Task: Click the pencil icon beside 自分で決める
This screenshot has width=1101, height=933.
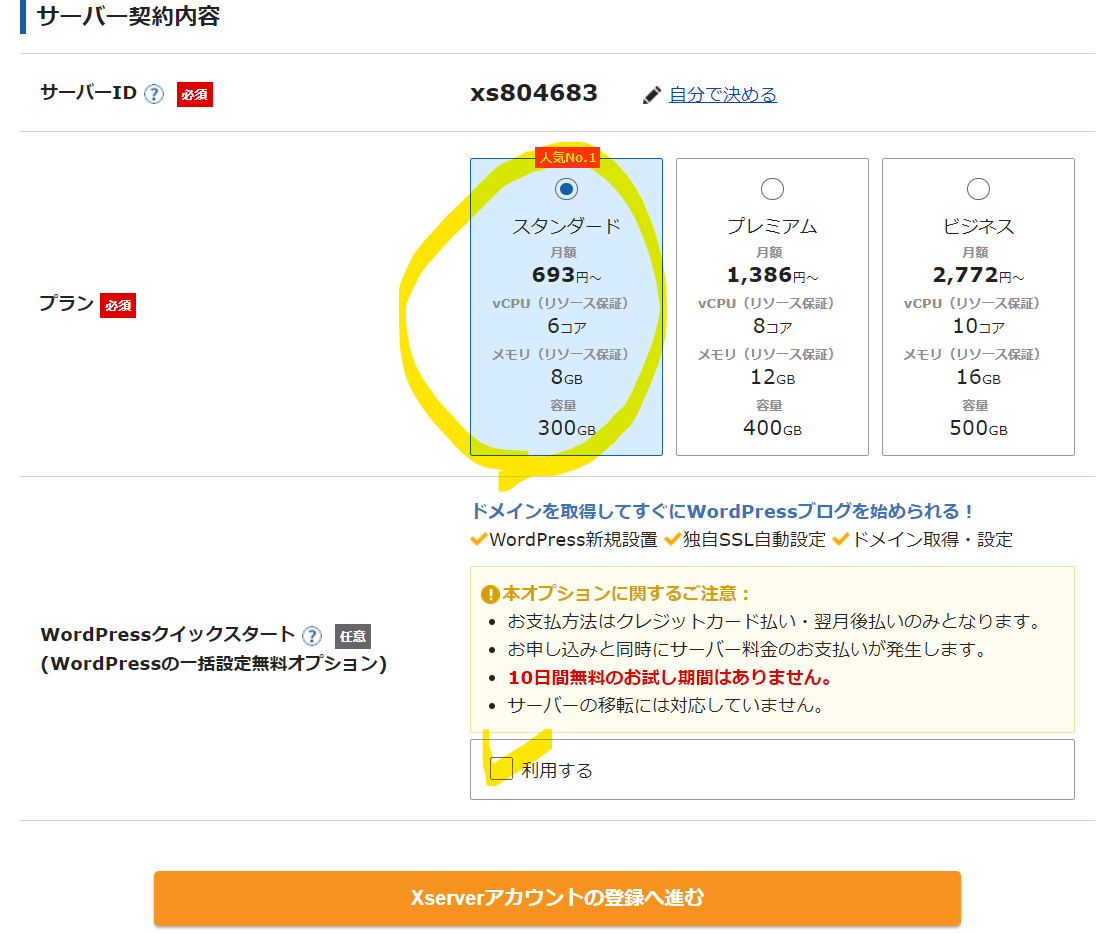Action: [x=652, y=95]
